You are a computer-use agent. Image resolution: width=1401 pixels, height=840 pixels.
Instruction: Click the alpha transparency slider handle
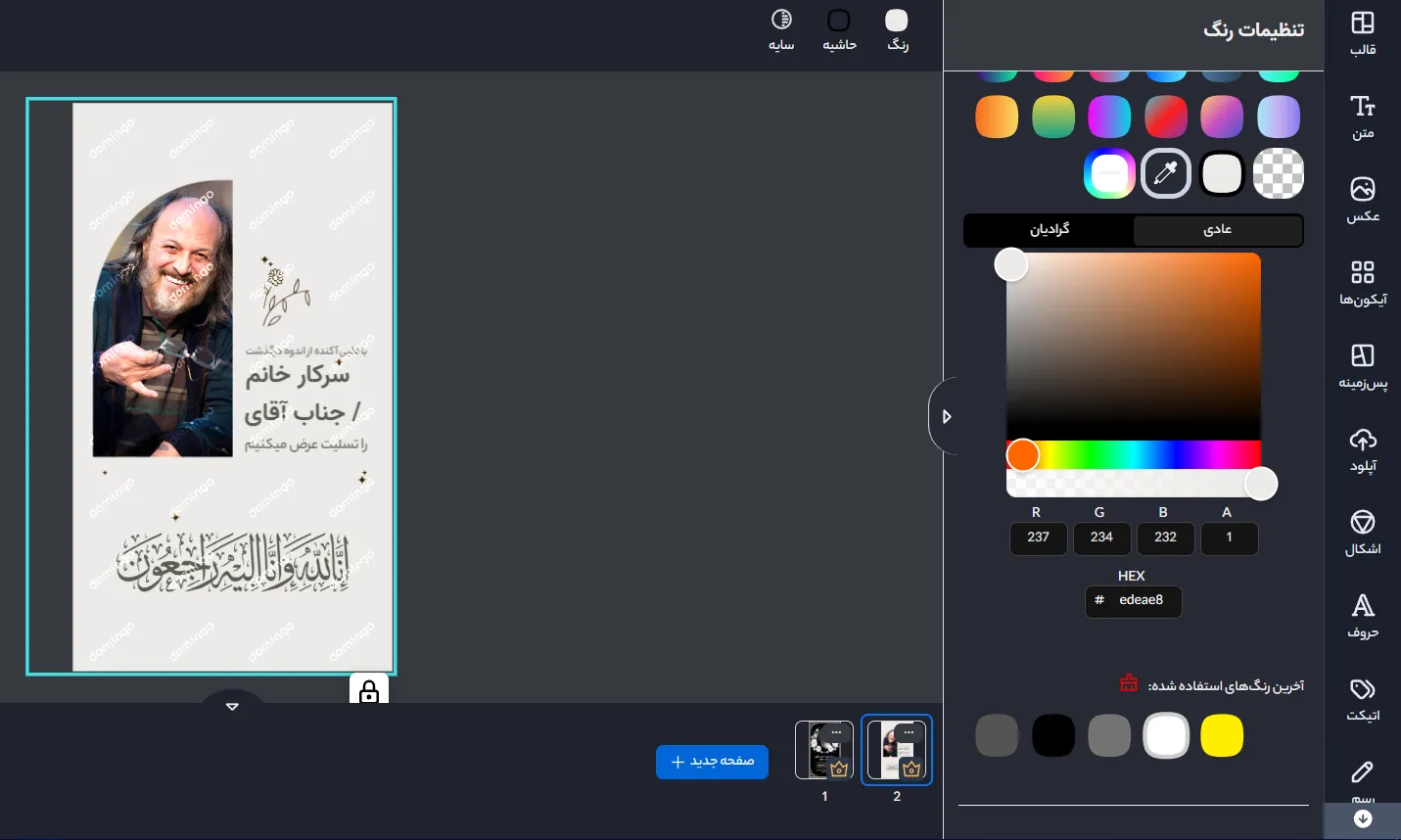(1261, 484)
